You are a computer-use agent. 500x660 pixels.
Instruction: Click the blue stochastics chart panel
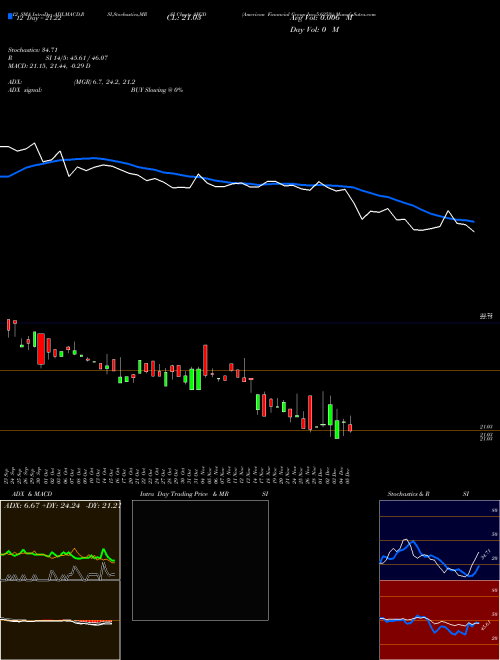[x=439, y=540]
